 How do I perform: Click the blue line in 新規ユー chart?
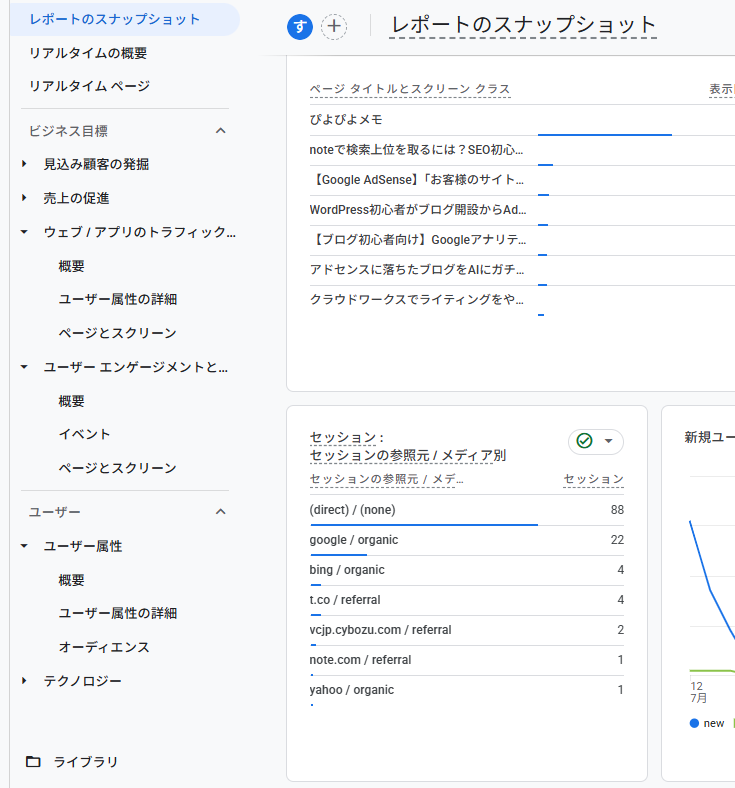710,589
